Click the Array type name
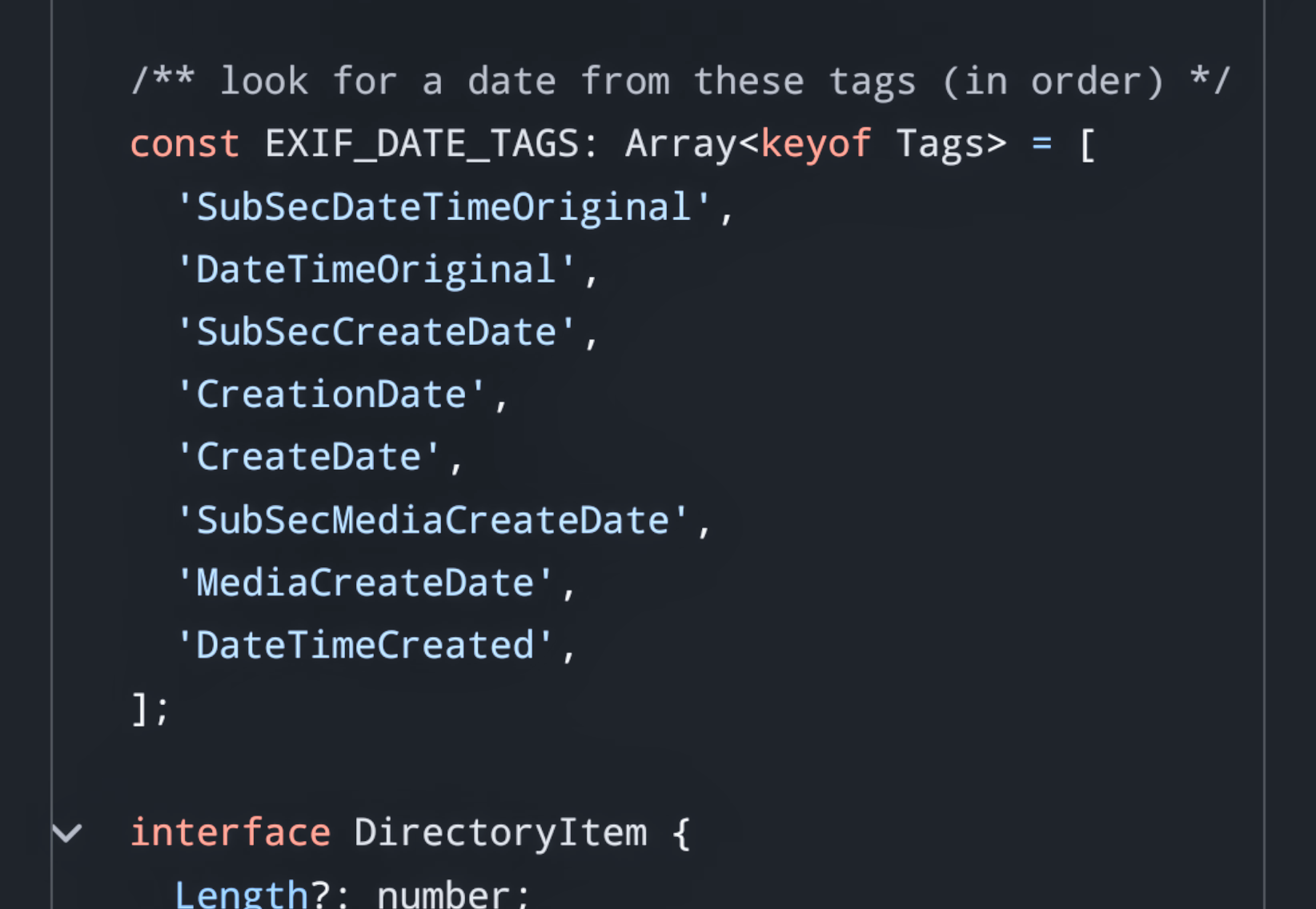 [x=681, y=145]
